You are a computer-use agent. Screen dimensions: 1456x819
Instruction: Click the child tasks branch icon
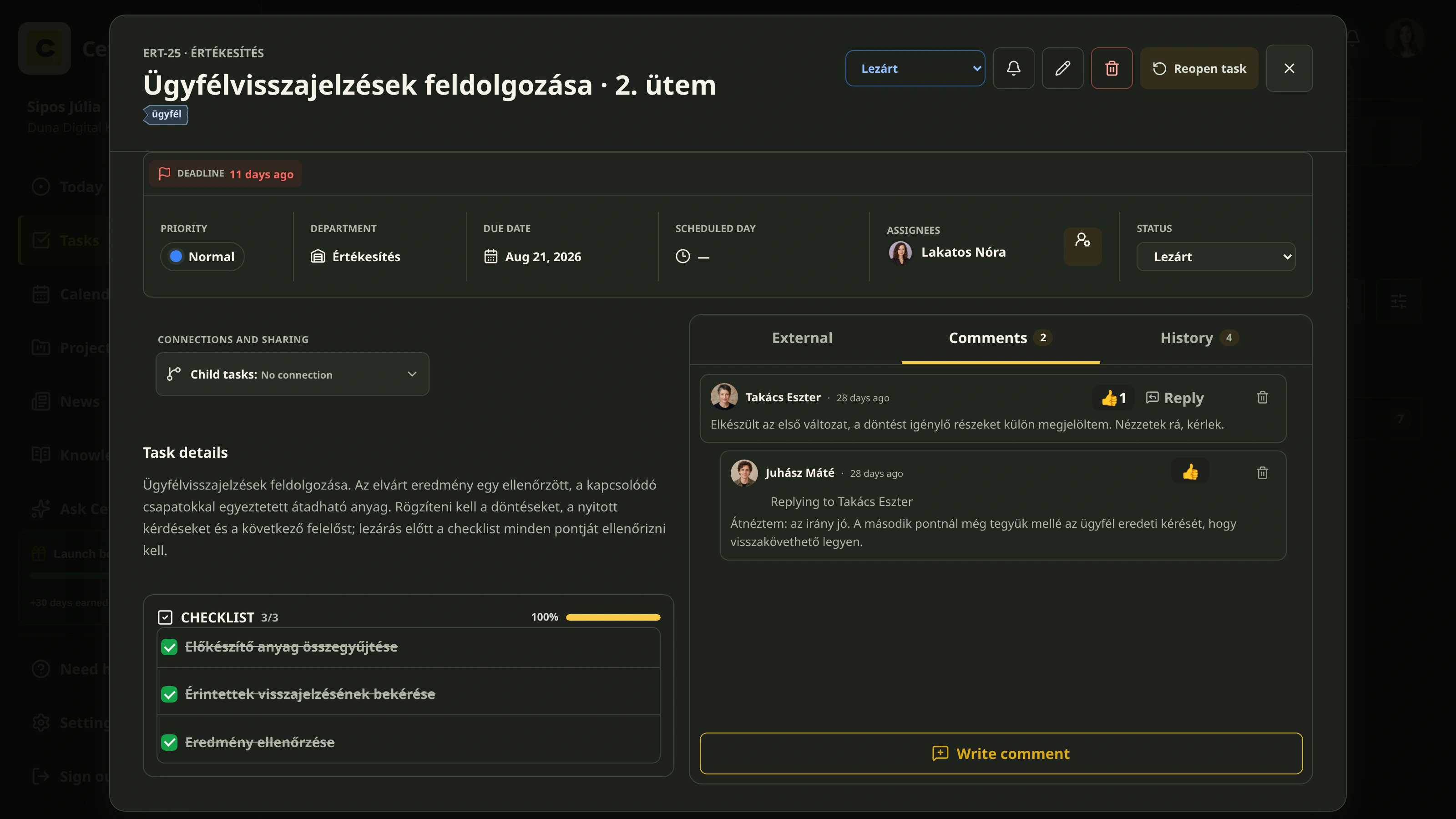click(173, 374)
